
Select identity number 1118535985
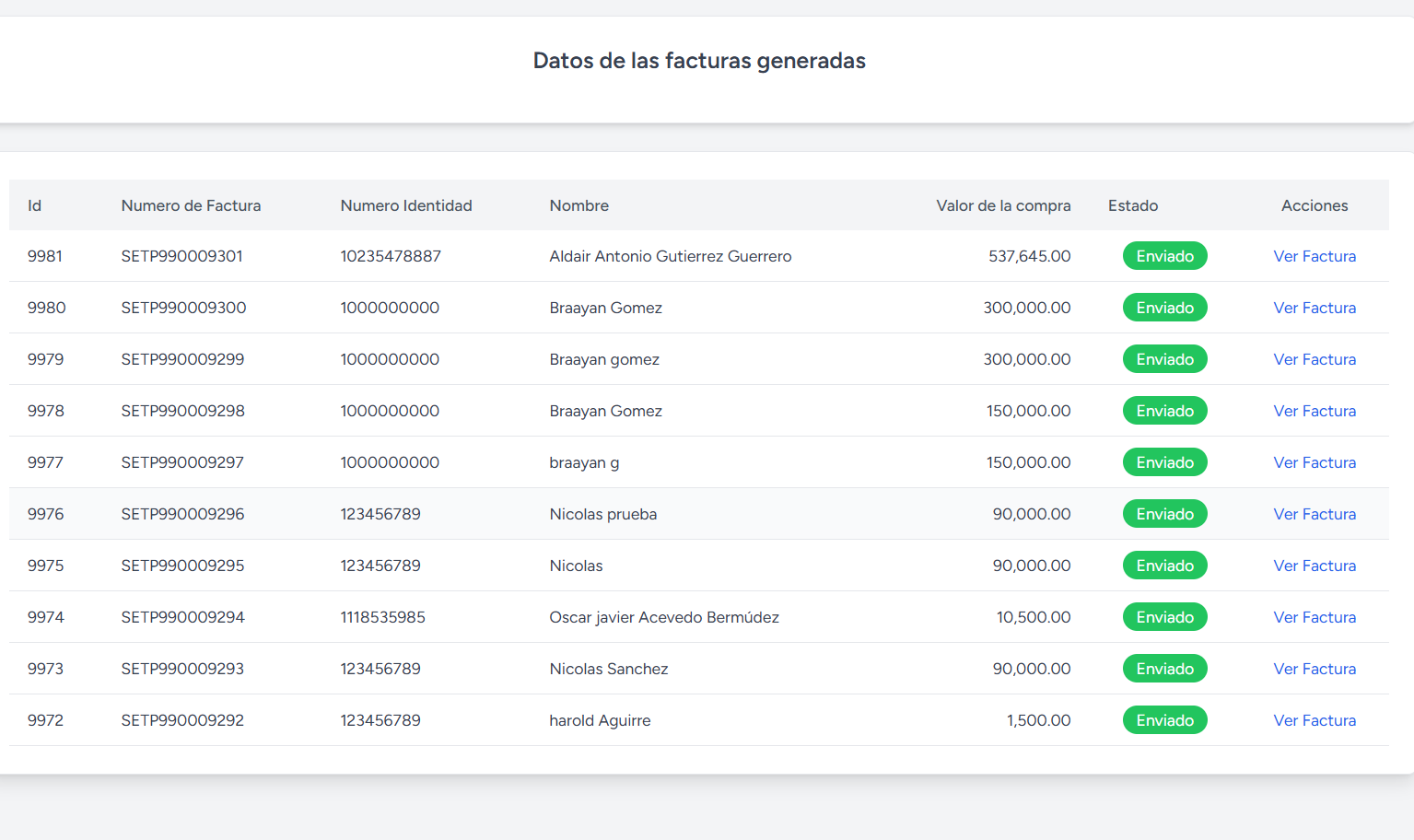(383, 617)
